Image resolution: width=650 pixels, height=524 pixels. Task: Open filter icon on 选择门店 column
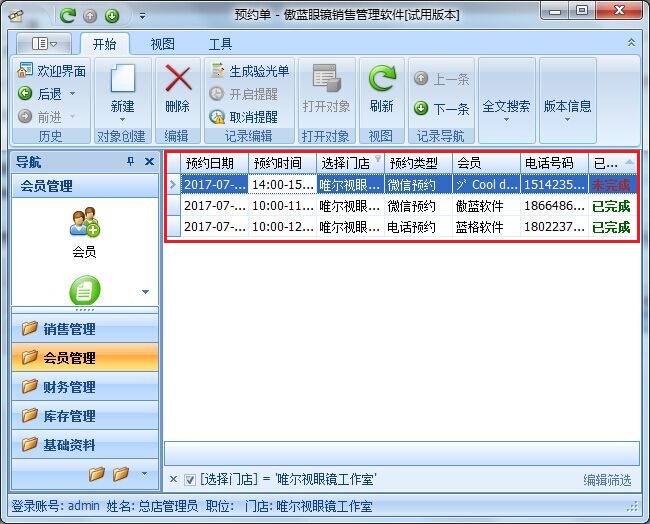coord(378,158)
